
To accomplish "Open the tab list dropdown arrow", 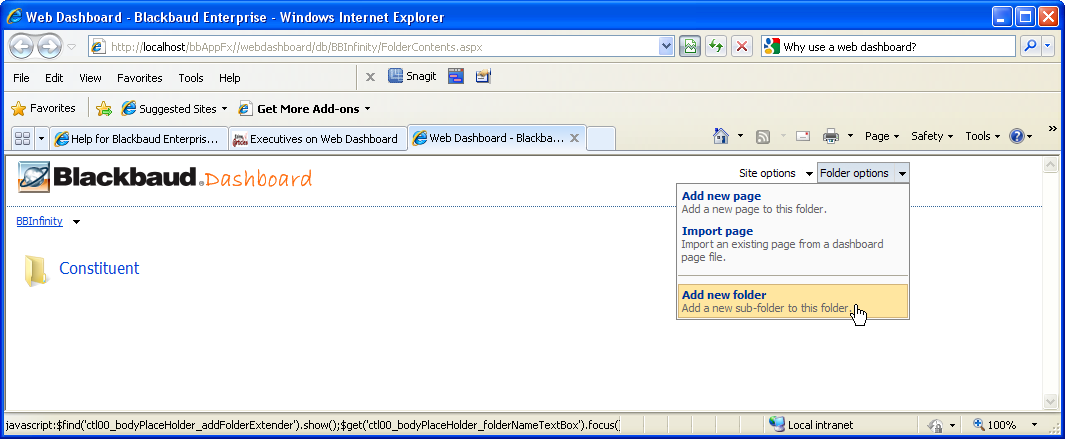I will [x=41, y=139].
